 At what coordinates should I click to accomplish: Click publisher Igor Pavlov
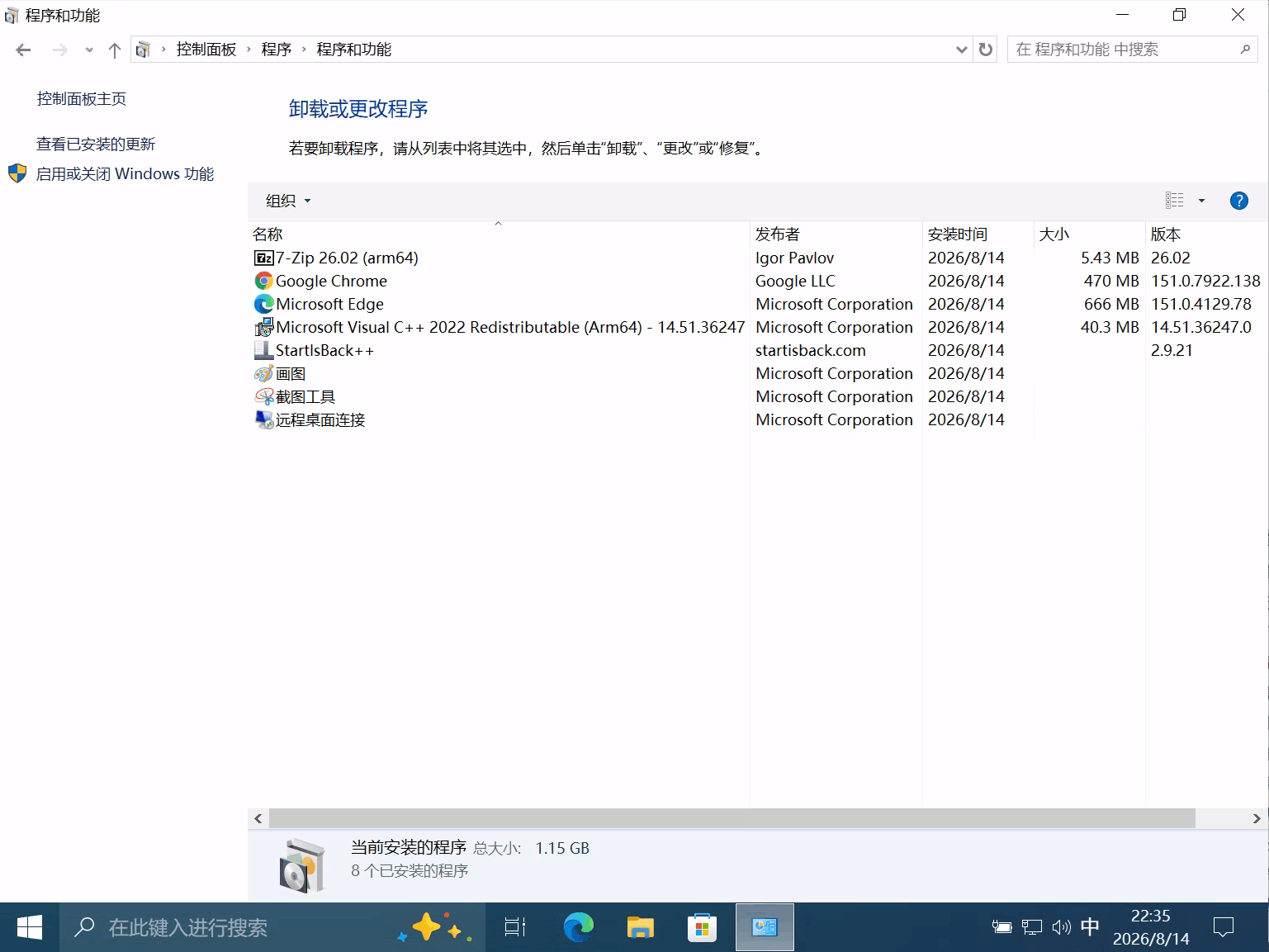click(794, 258)
